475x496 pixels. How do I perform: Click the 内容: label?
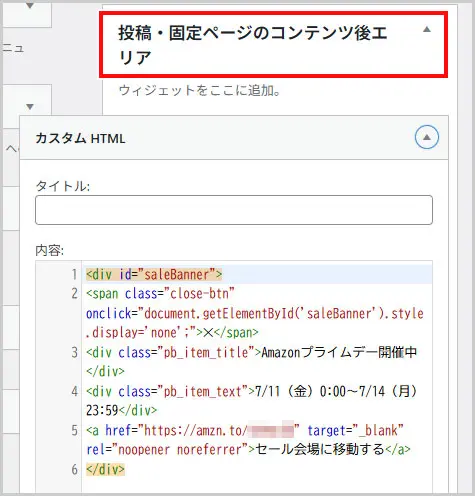pos(49,251)
